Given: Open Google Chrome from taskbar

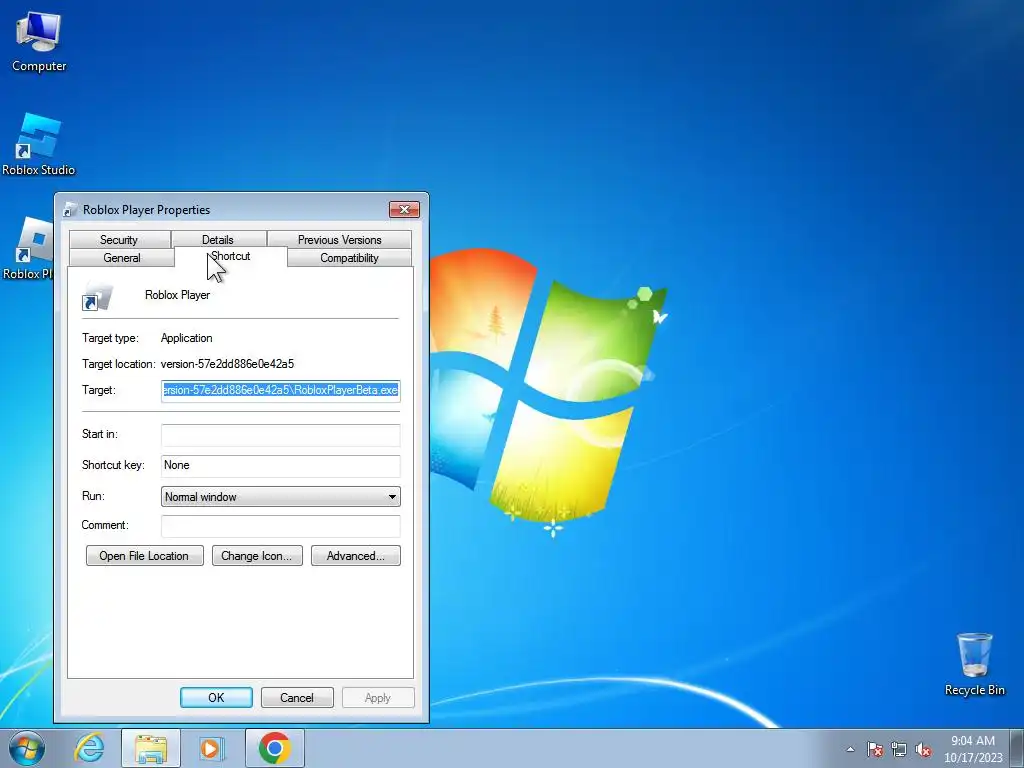Looking at the screenshot, I should pos(275,748).
